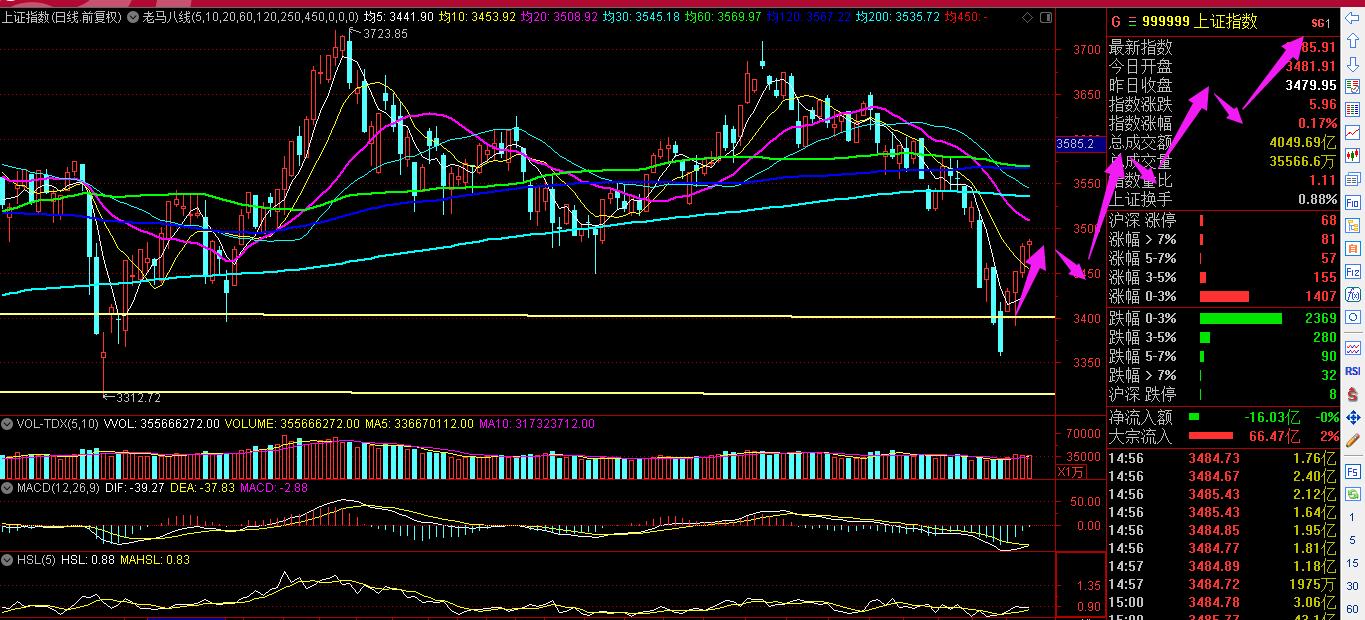This screenshot has height=620, width=1365.
Task: Click the 999999 上证指数 stock name header
Action: (x=1199, y=22)
